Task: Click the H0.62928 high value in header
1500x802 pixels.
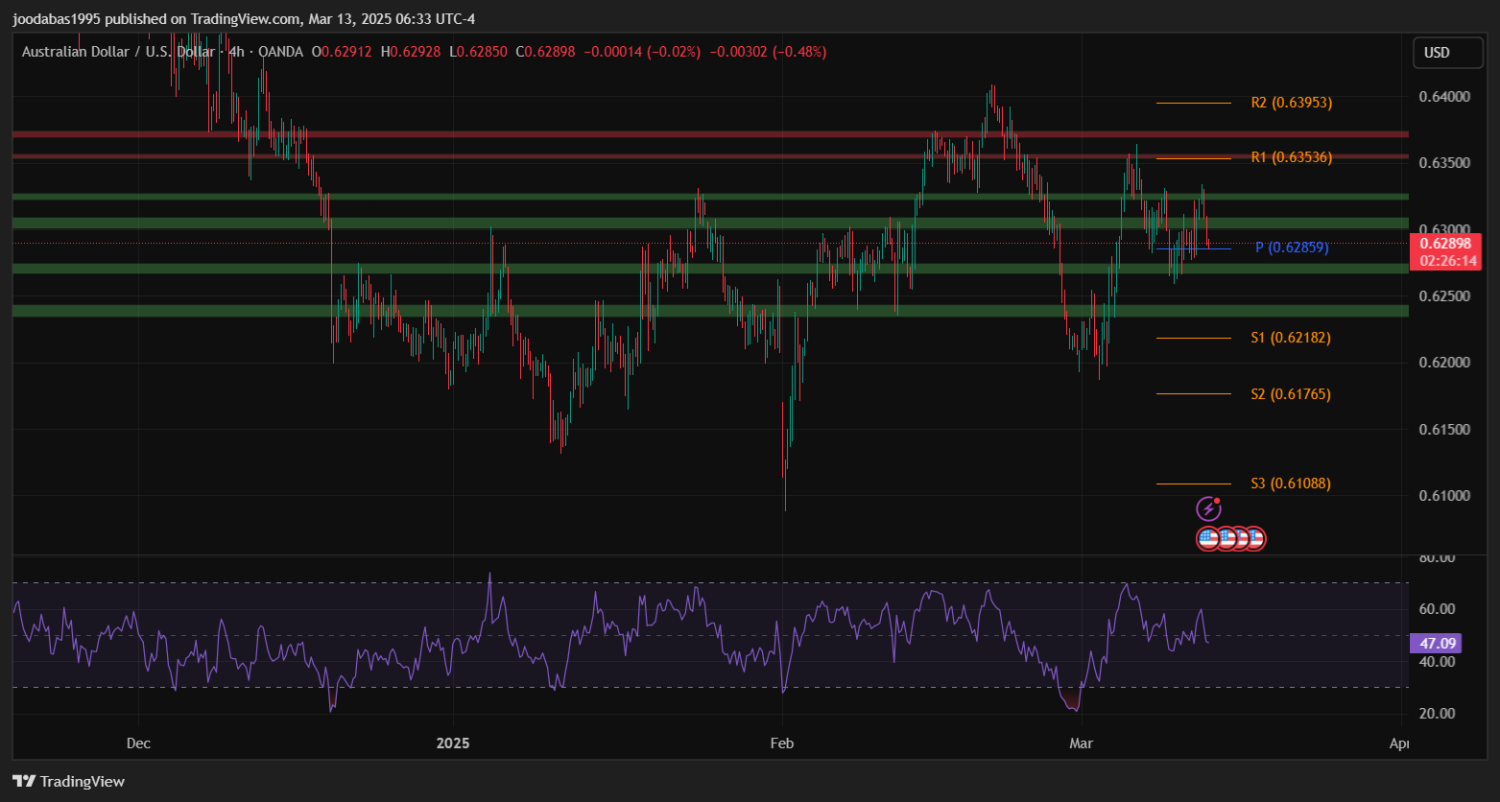Action: pyautogui.click(x=410, y=52)
